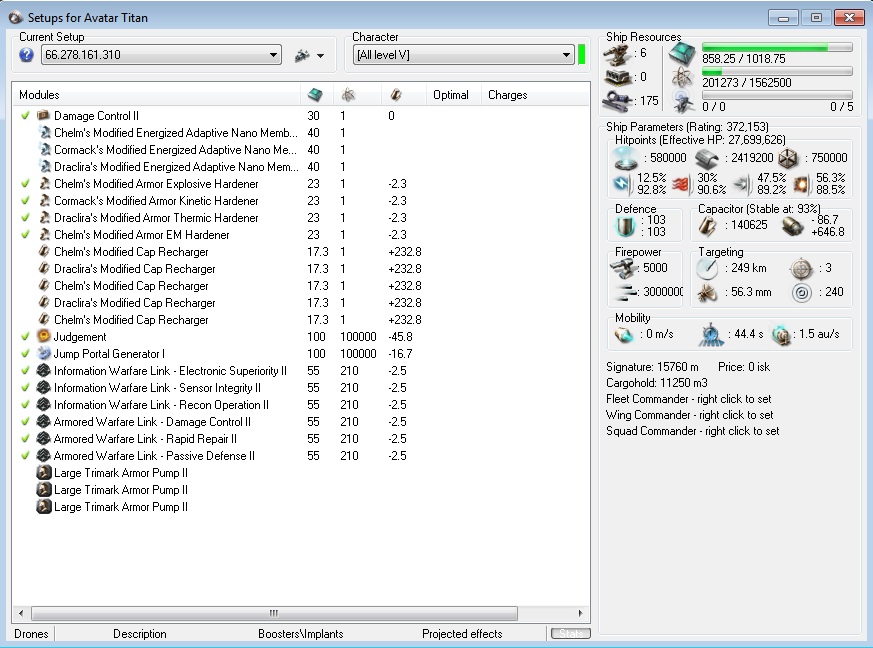
Task: Open the Current Setup dropdown 66.278.161.310
Action: pos(161,55)
